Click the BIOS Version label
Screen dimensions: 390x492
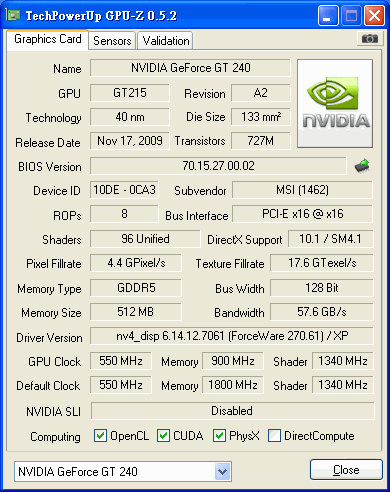point(50,167)
